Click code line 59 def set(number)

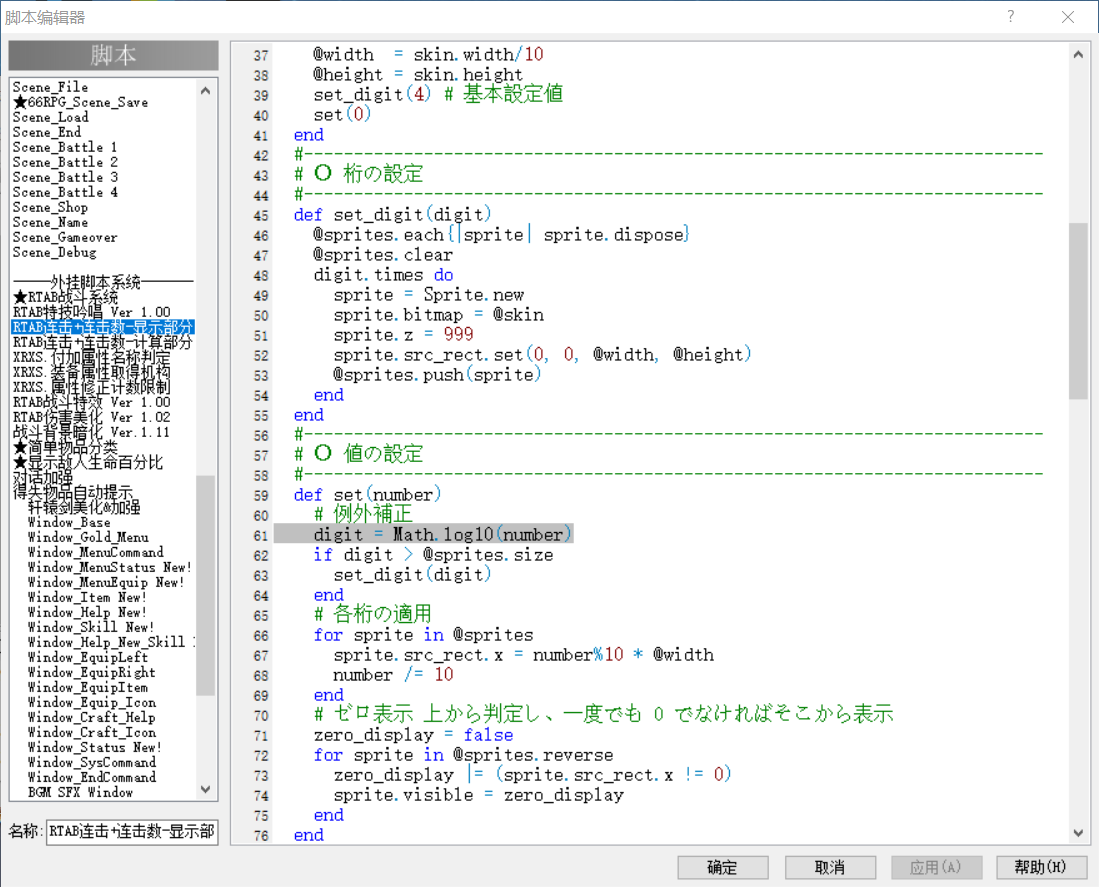[x=367, y=495]
